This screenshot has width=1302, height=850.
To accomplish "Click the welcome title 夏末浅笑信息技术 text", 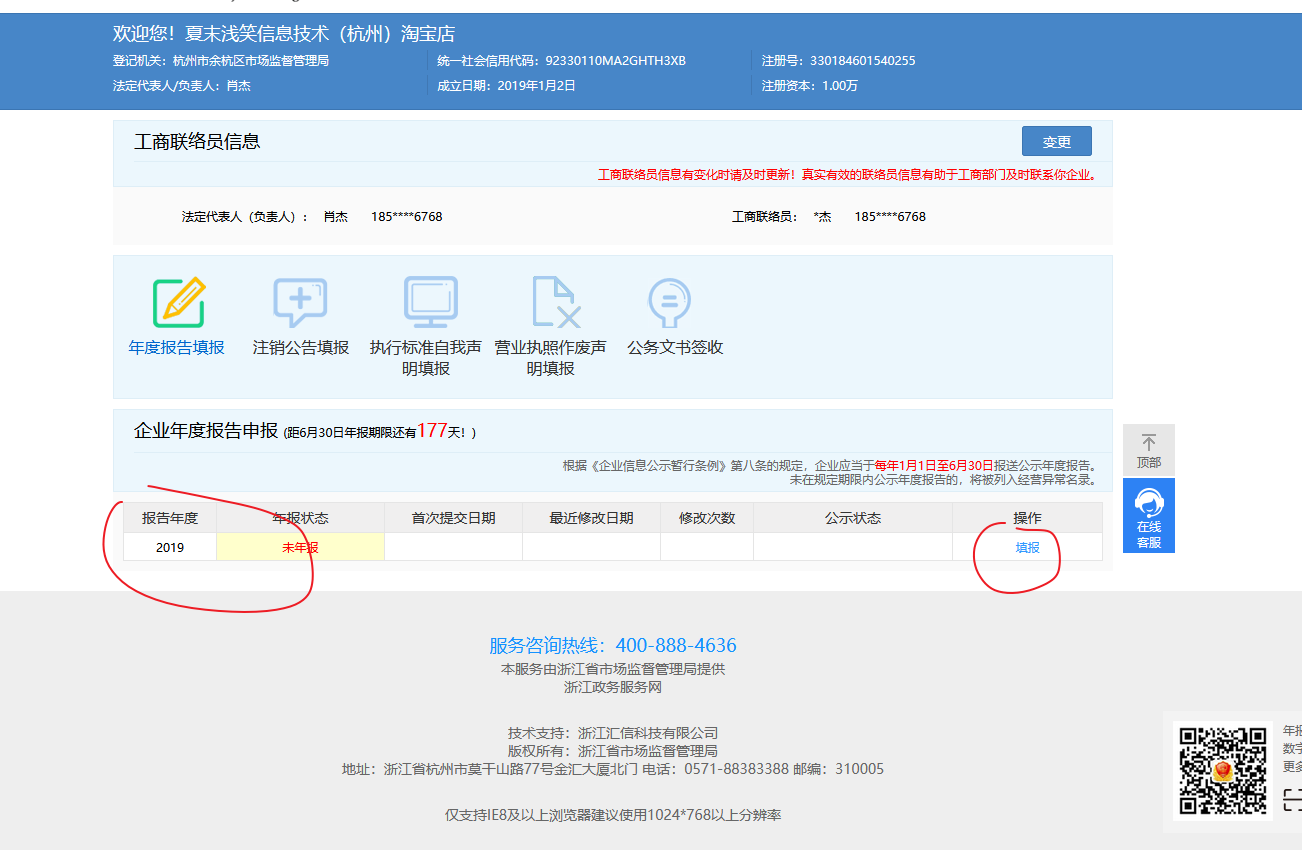I will pyautogui.click(x=284, y=34).
